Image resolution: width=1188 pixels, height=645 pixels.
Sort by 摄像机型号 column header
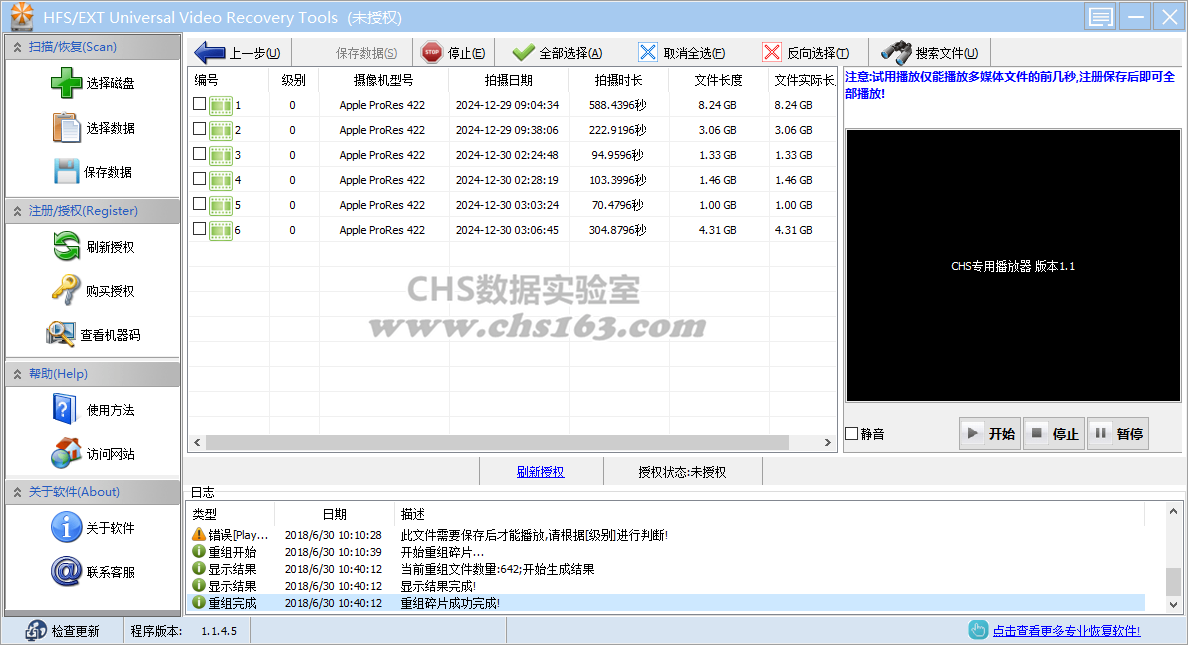pos(383,80)
